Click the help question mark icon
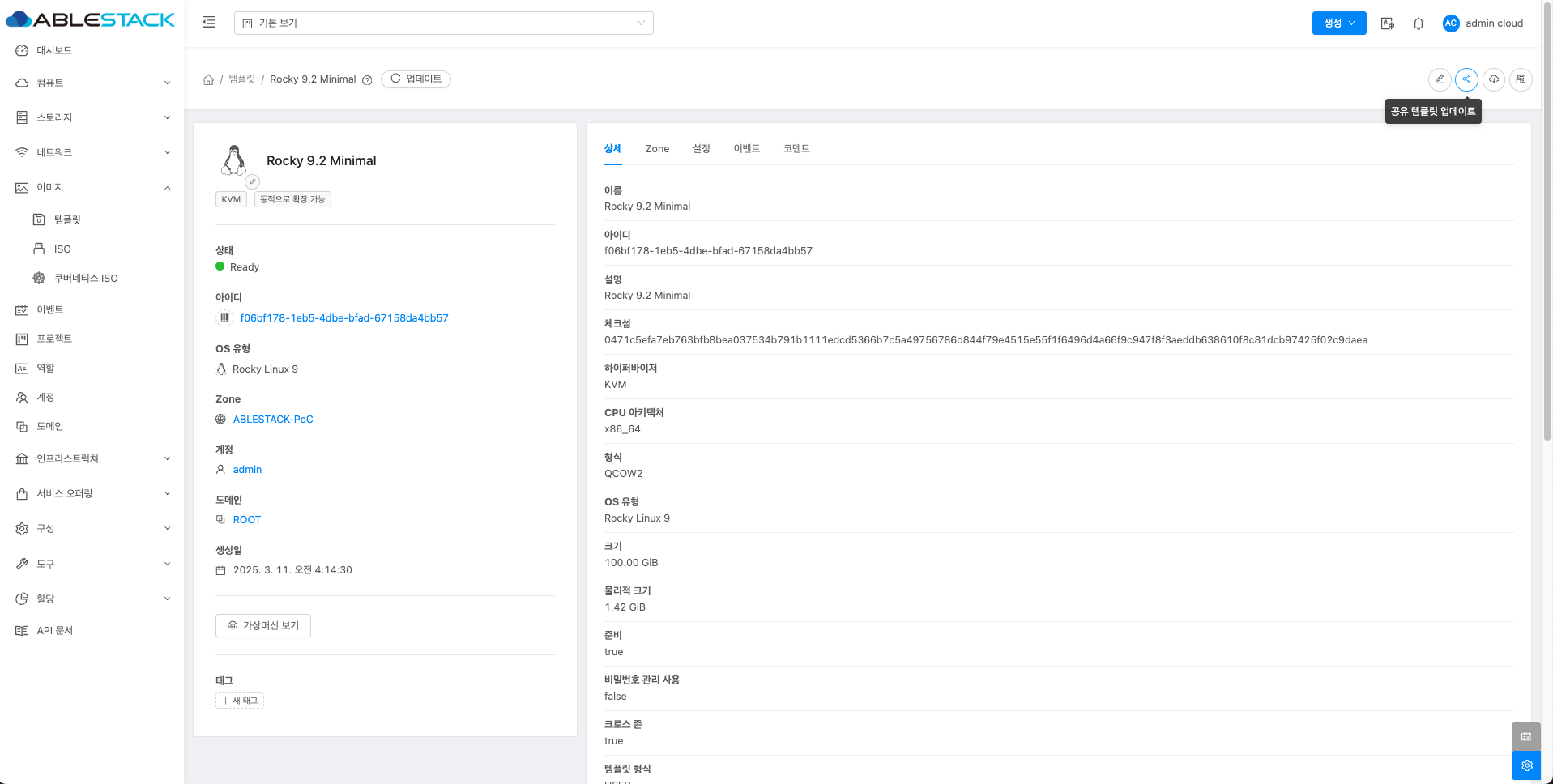Screen dimensions: 1553x784 click(x=367, y=80)
